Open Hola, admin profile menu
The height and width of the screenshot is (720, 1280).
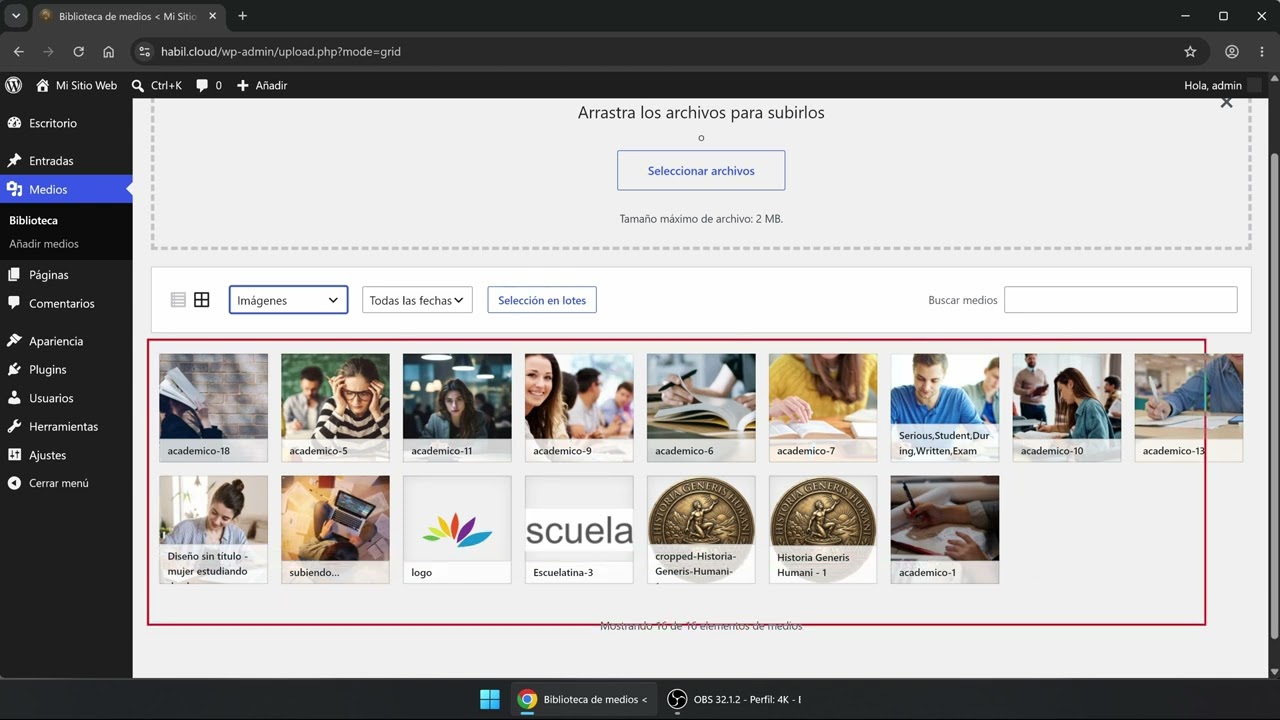pos(1222,86)
